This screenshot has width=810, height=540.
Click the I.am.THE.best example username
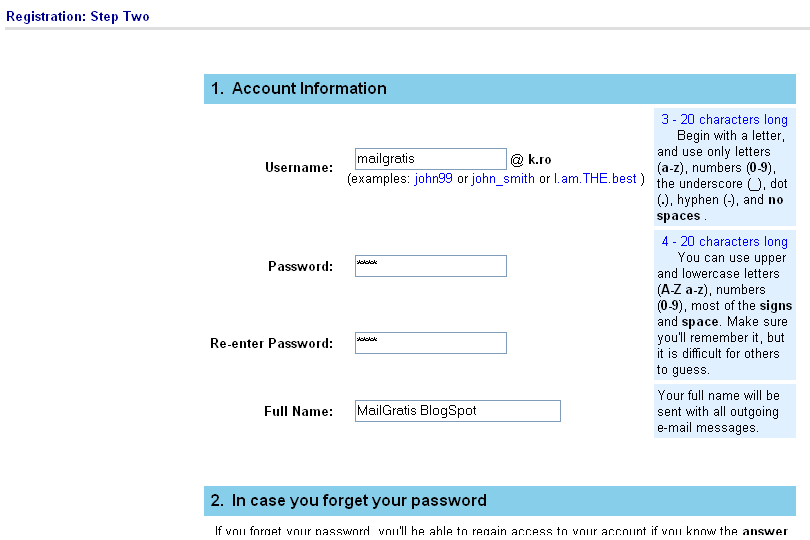[x=595, y=179]
